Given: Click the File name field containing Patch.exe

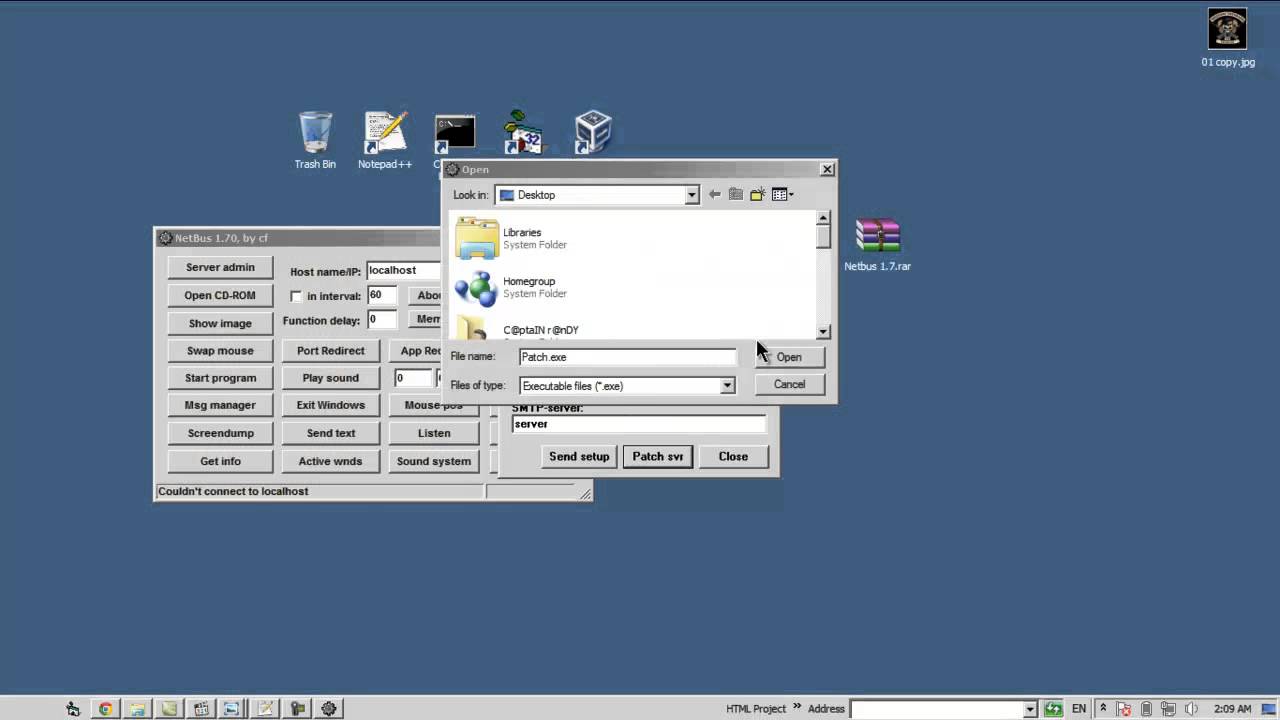Looking at the screenshot, I should (627, 357).
